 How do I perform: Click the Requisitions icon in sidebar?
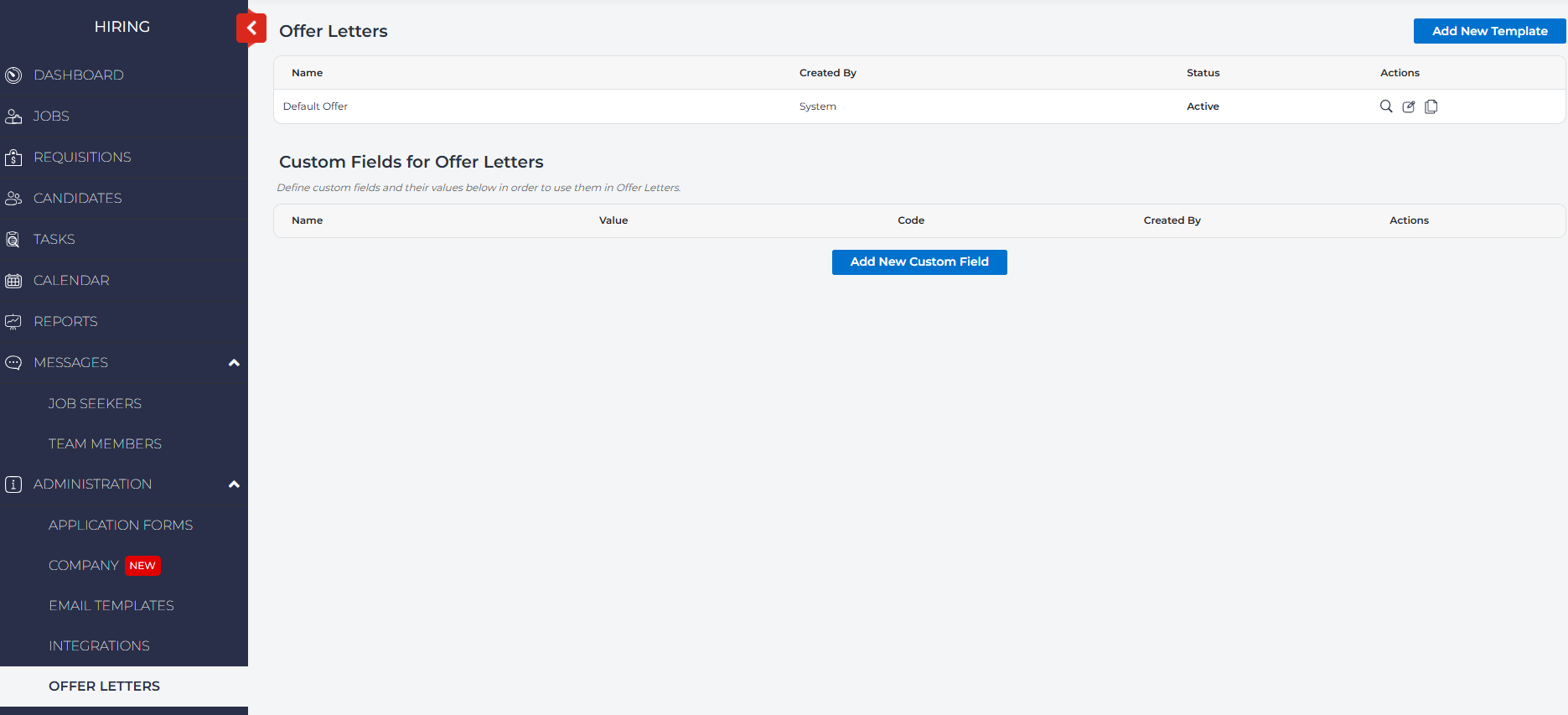13,158
